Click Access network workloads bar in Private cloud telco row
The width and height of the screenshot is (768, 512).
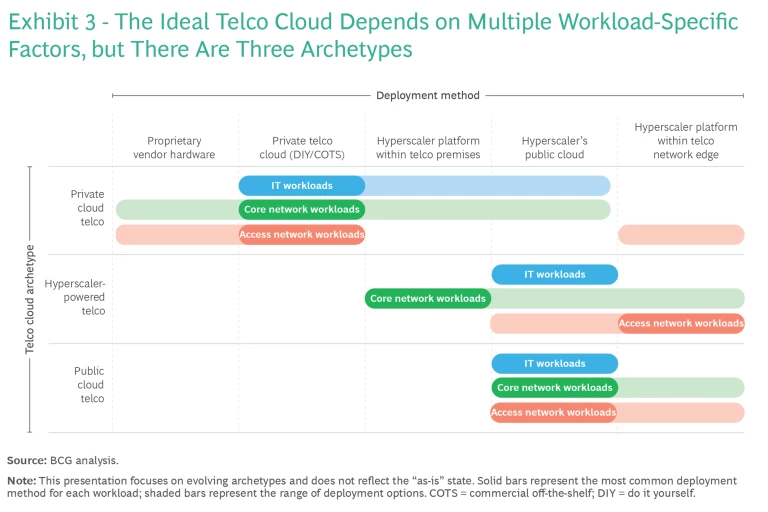point(301,235)
